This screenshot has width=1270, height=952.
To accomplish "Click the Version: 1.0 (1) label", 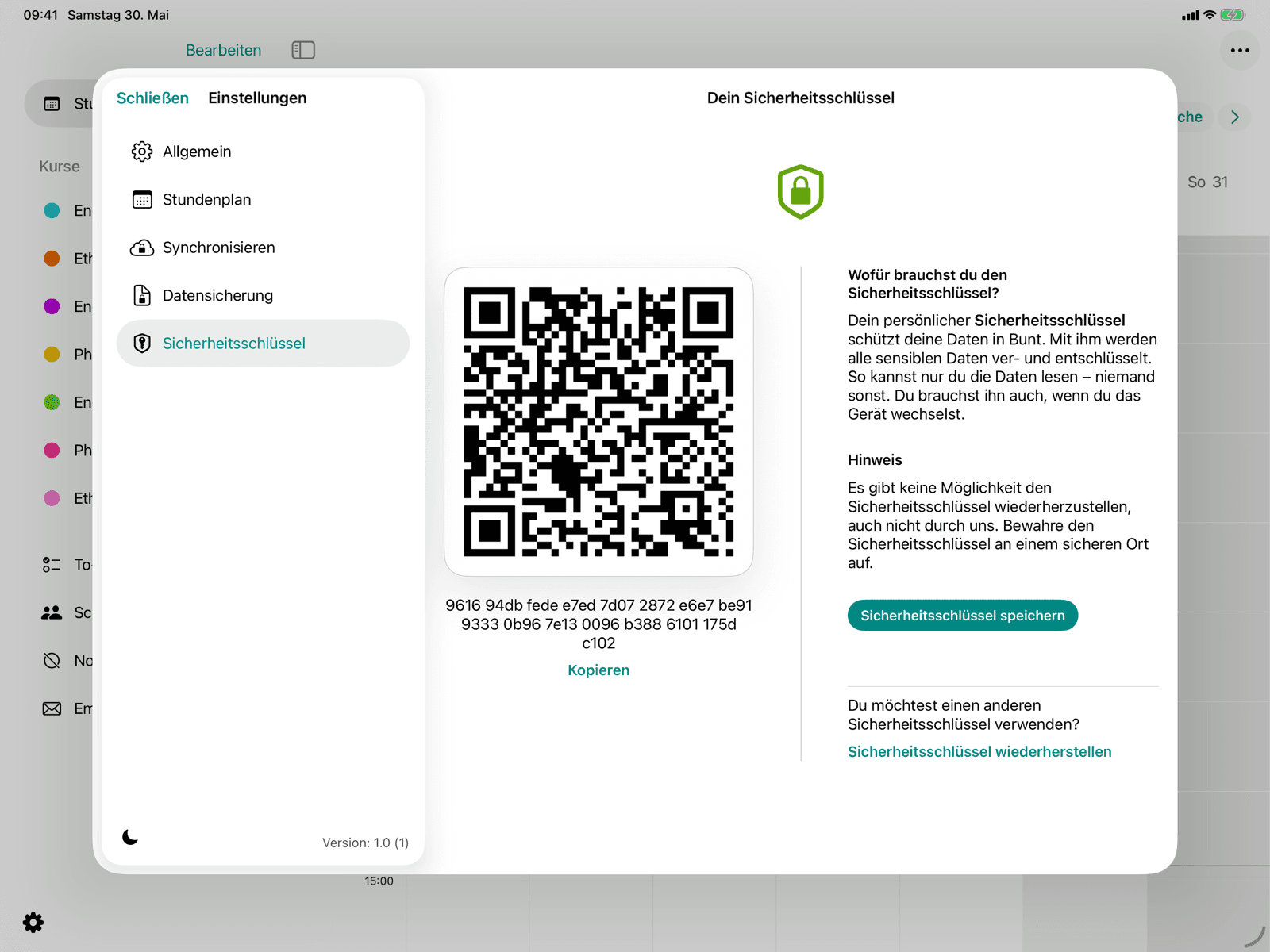I will tap(365, 843).
